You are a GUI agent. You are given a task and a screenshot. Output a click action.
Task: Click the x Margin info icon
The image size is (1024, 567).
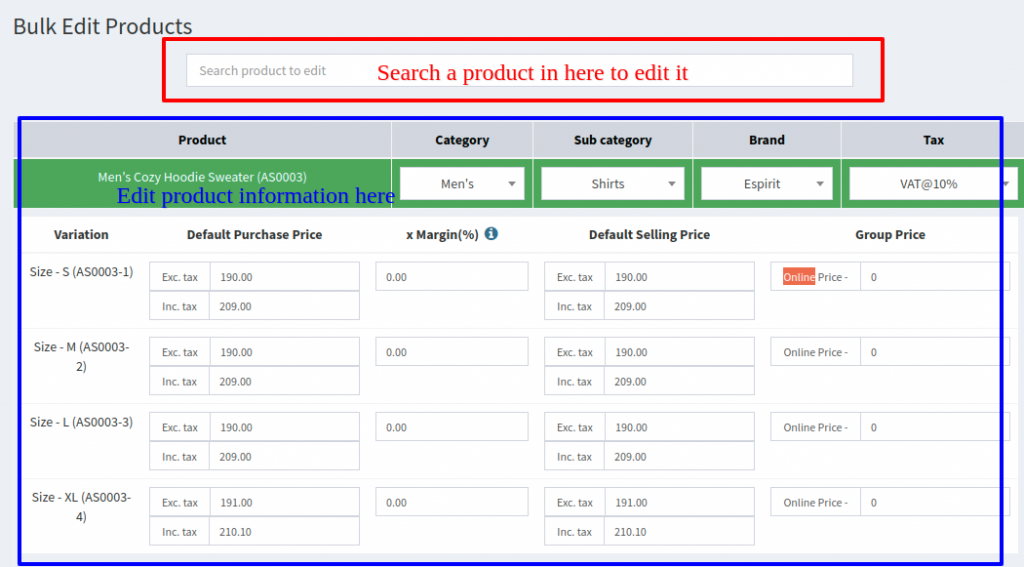pos(491,234)
